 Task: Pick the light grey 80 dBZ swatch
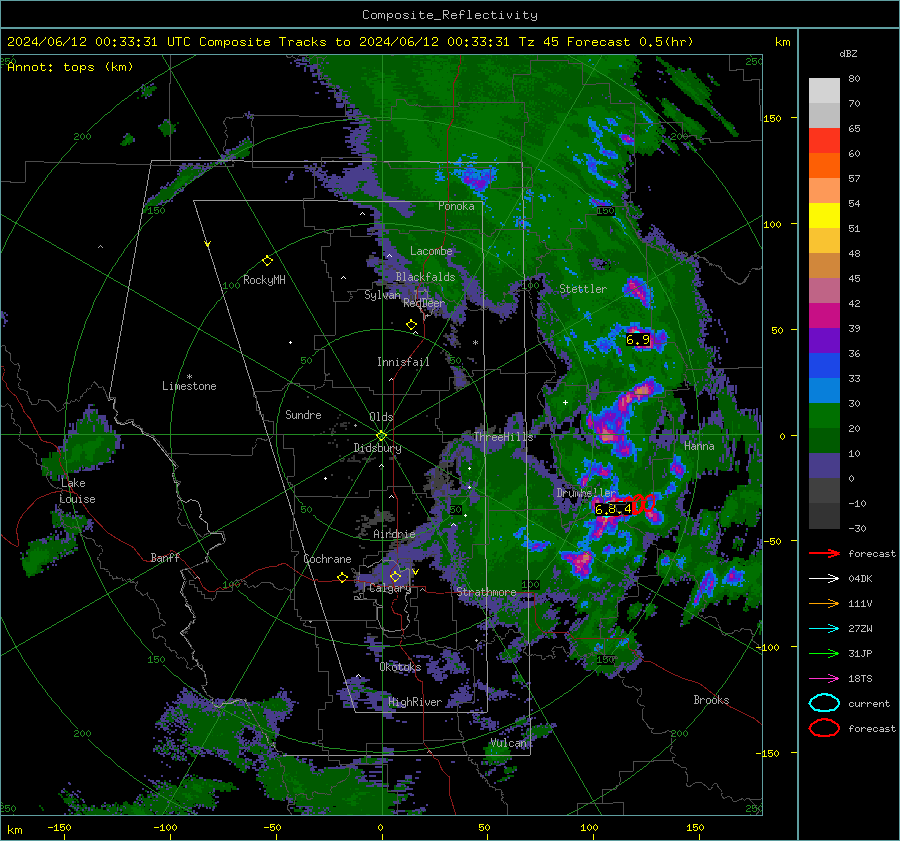pos(824,90)
